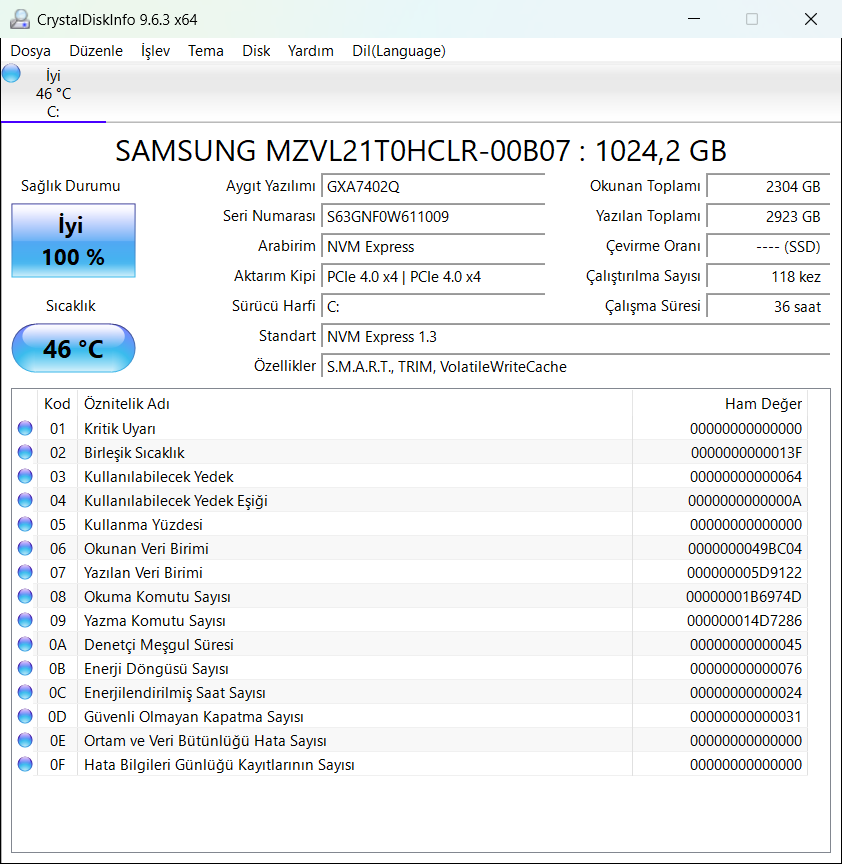
Task: Click the Ham Değer column header
Action: (x=720, y=404)
